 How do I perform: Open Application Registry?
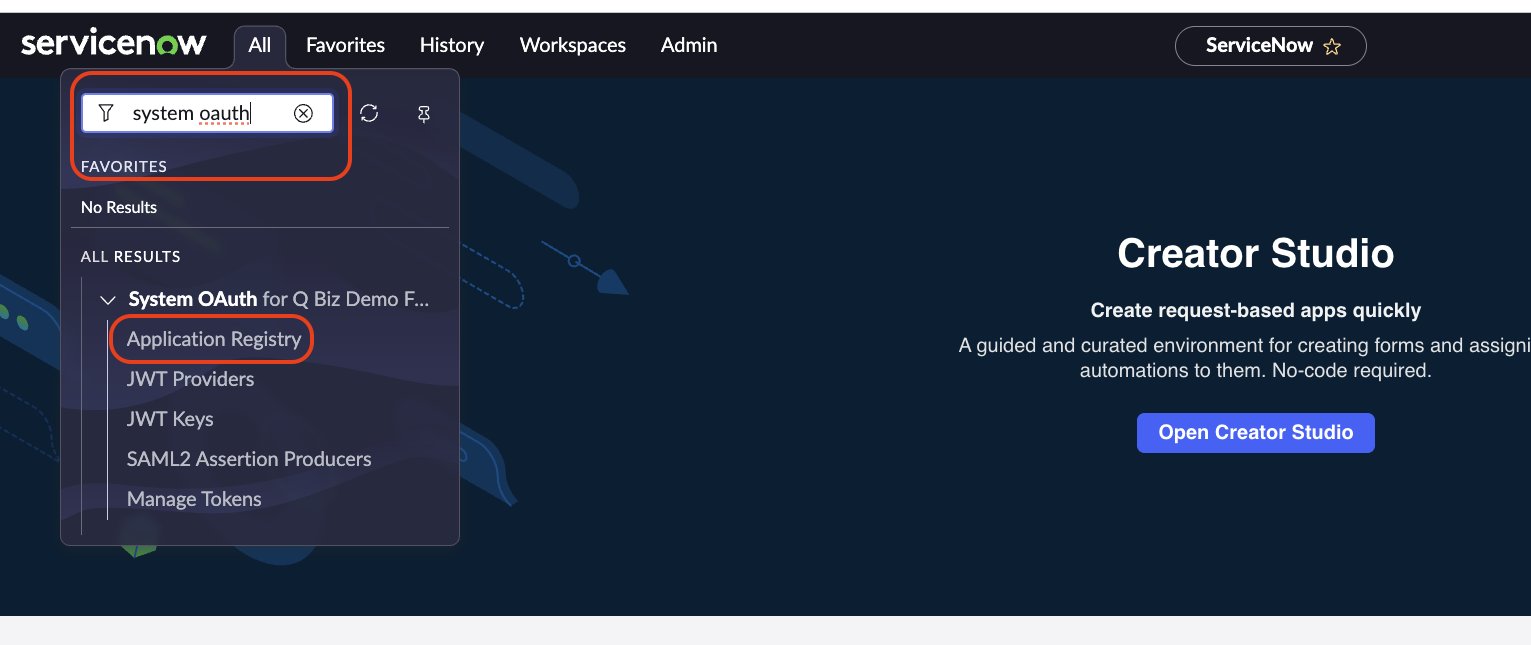pyautogui.click(x=211, y=339)
